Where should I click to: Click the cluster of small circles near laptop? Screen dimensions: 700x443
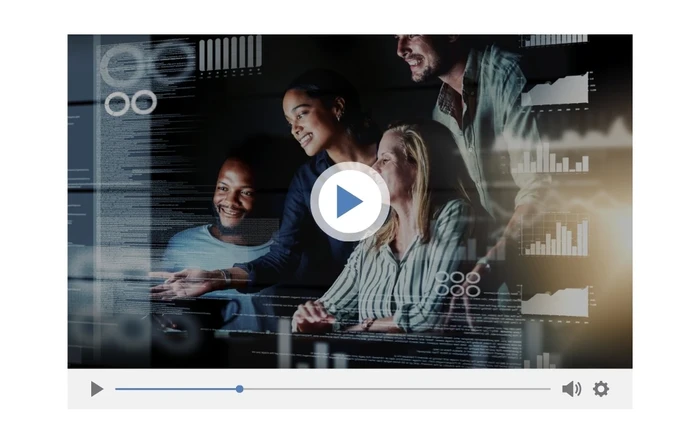point(457,283)
